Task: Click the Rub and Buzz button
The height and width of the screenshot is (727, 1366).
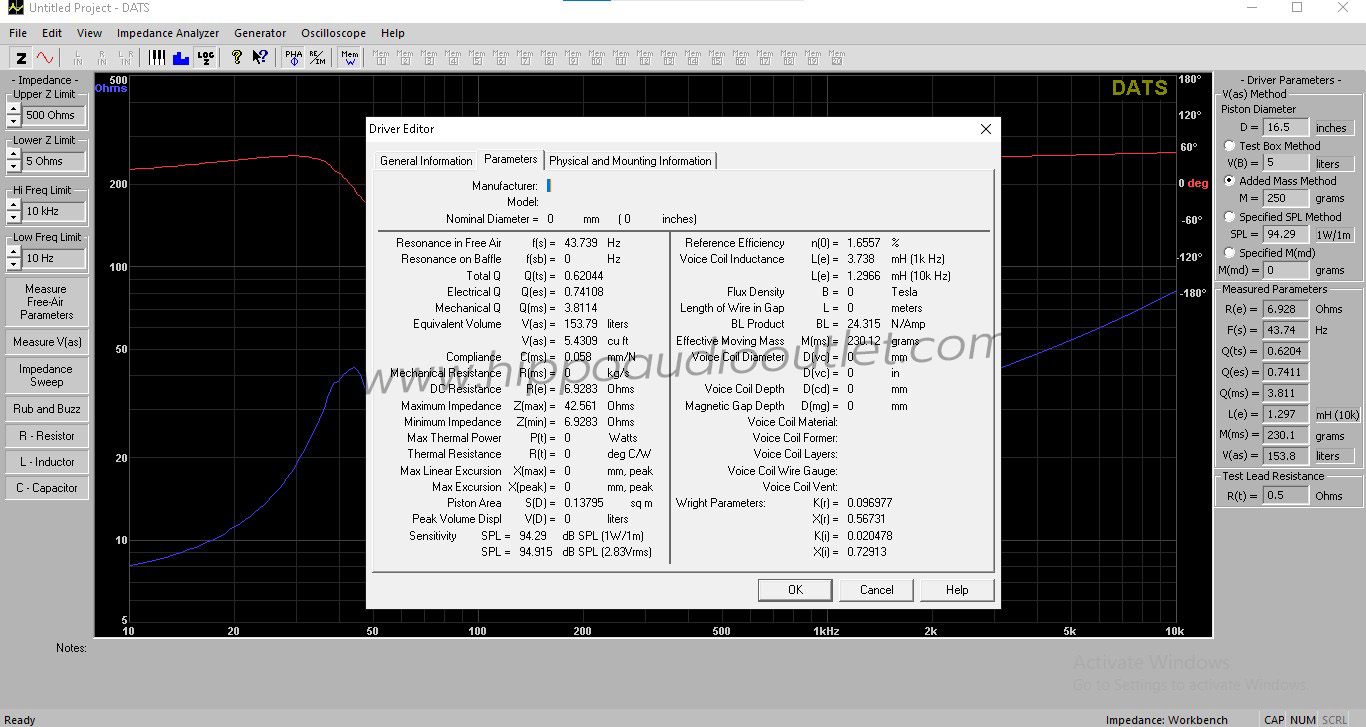Action: tap(47, 409)
